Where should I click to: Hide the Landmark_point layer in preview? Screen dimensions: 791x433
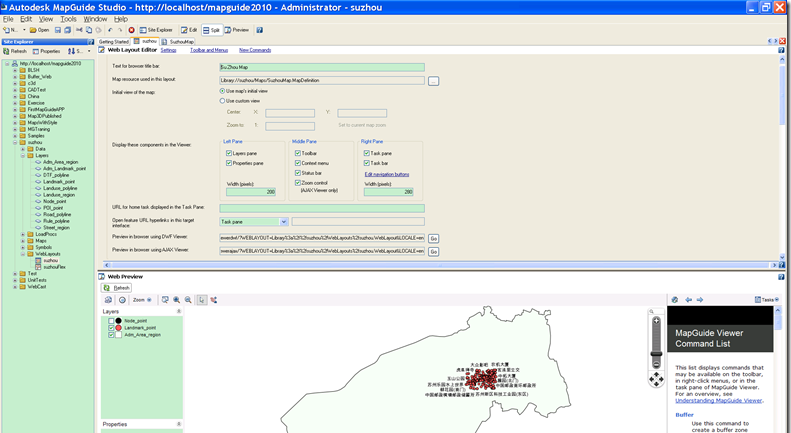coord(111,328)
